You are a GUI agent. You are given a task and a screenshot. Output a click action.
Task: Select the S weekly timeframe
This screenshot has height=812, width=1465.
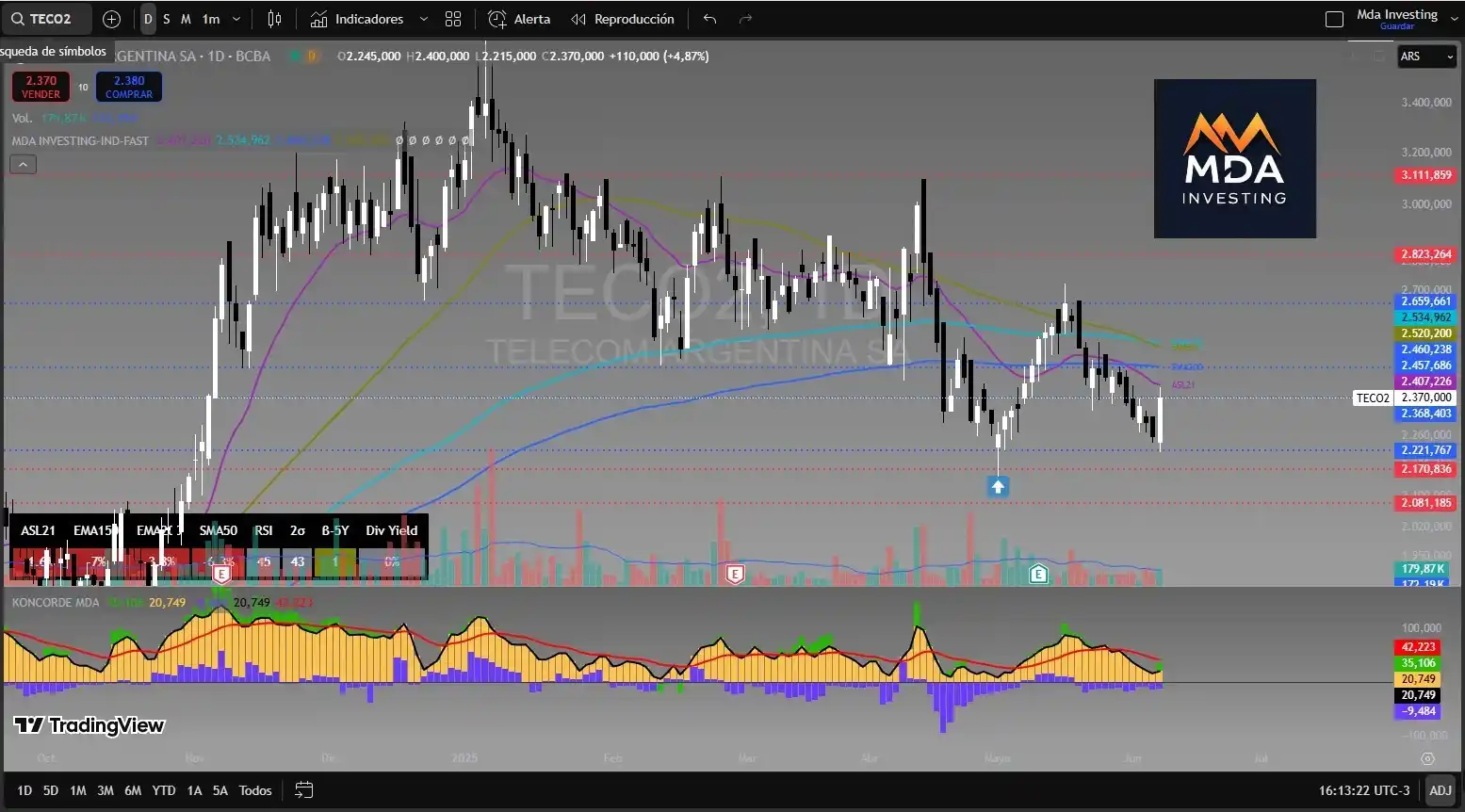[x=167, y=19]
